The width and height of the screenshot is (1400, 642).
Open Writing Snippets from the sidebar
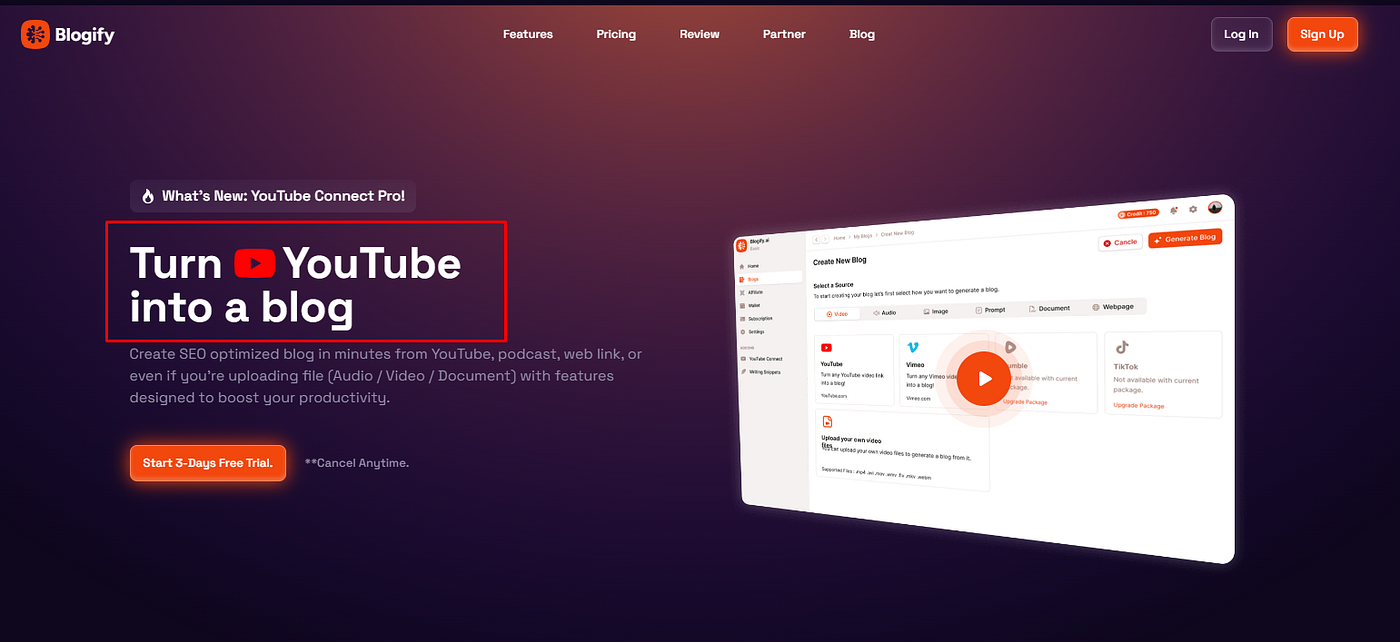point(744,371)
